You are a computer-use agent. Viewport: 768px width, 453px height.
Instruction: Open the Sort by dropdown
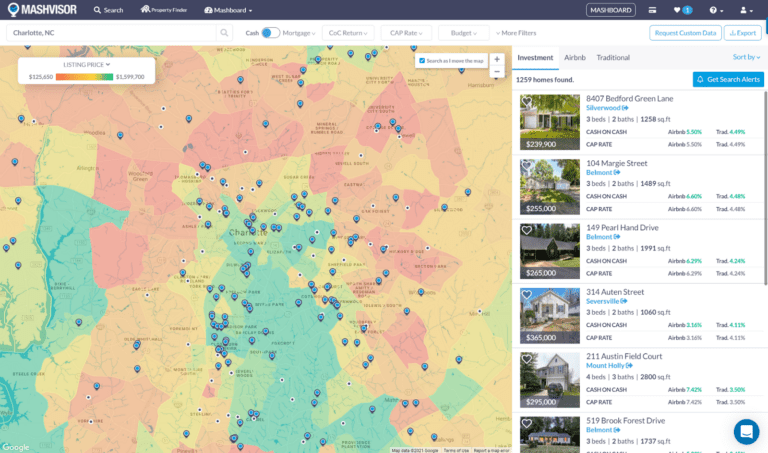746,58
